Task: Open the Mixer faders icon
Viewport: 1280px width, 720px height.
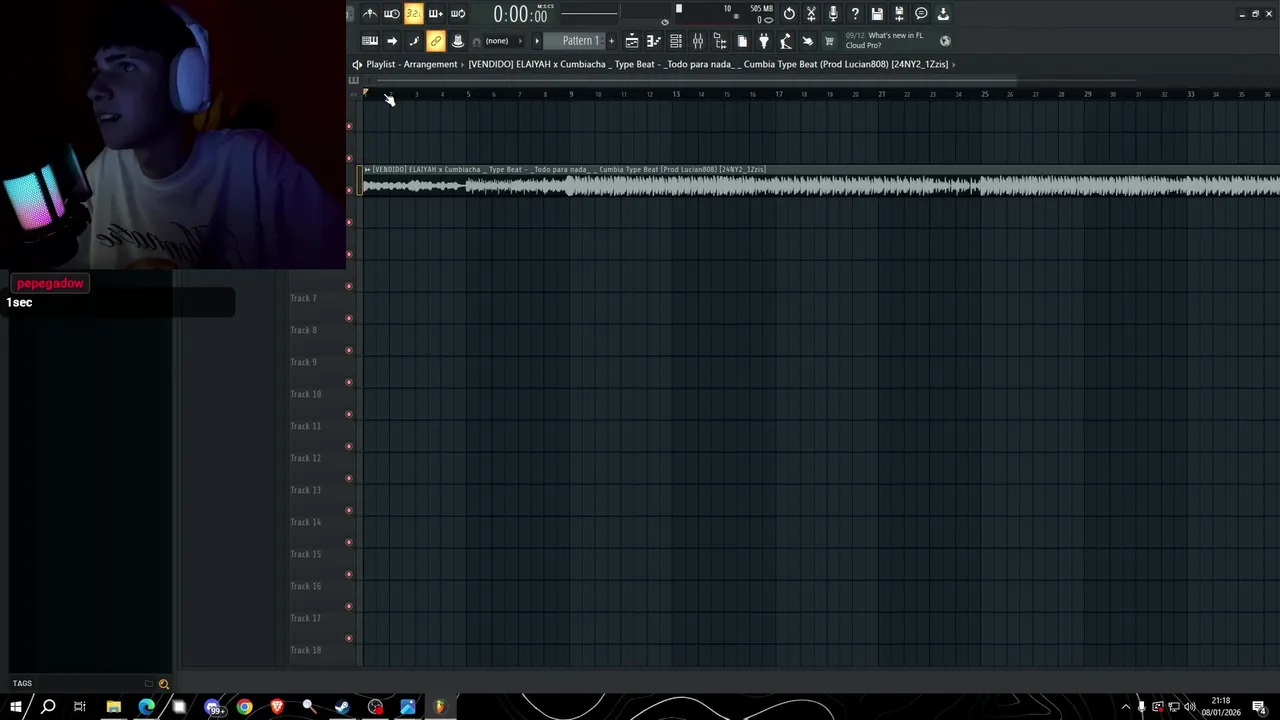Action: [698, 41]
